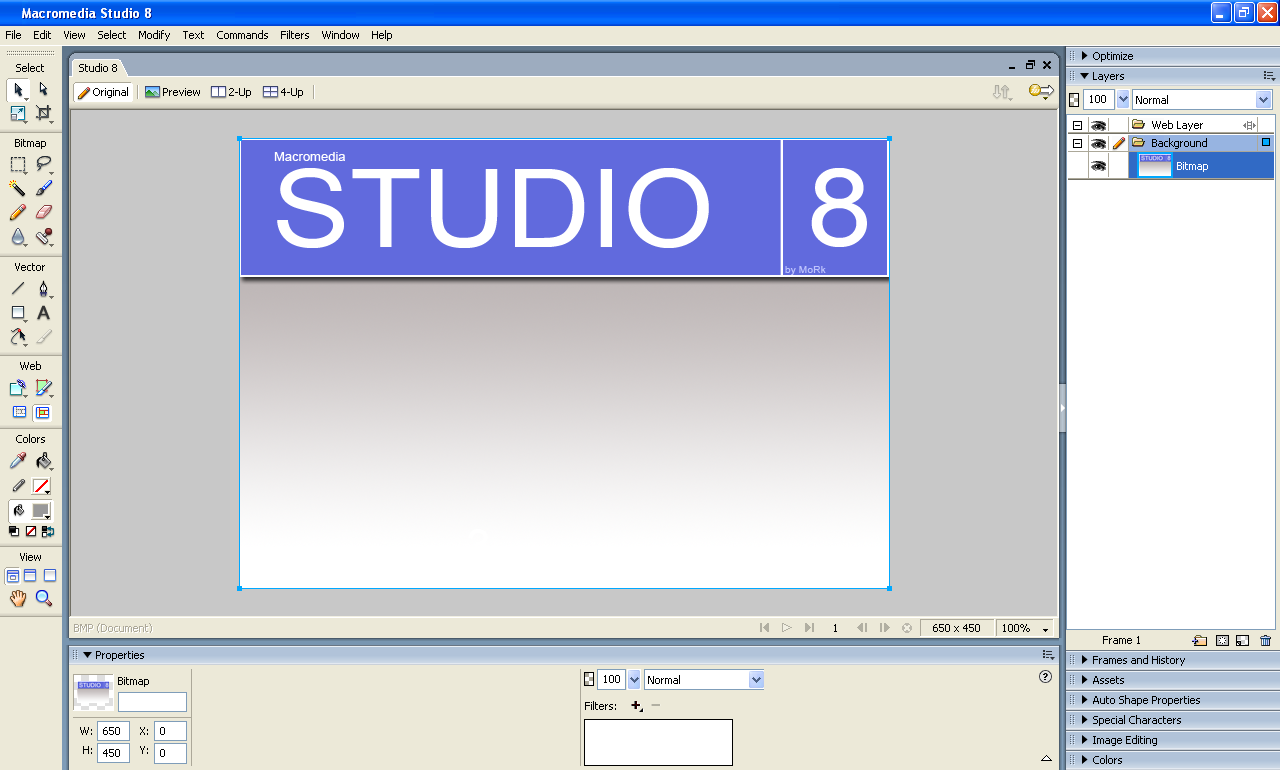Open the 100% zoom level dropdown

(1027, 628)
